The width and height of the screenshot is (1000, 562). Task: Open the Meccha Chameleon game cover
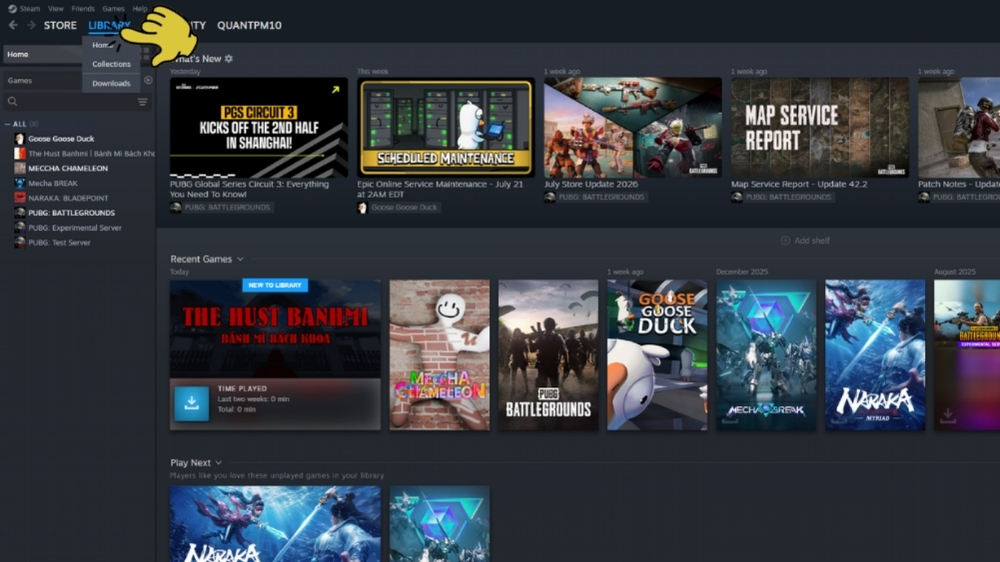(439, 355)
